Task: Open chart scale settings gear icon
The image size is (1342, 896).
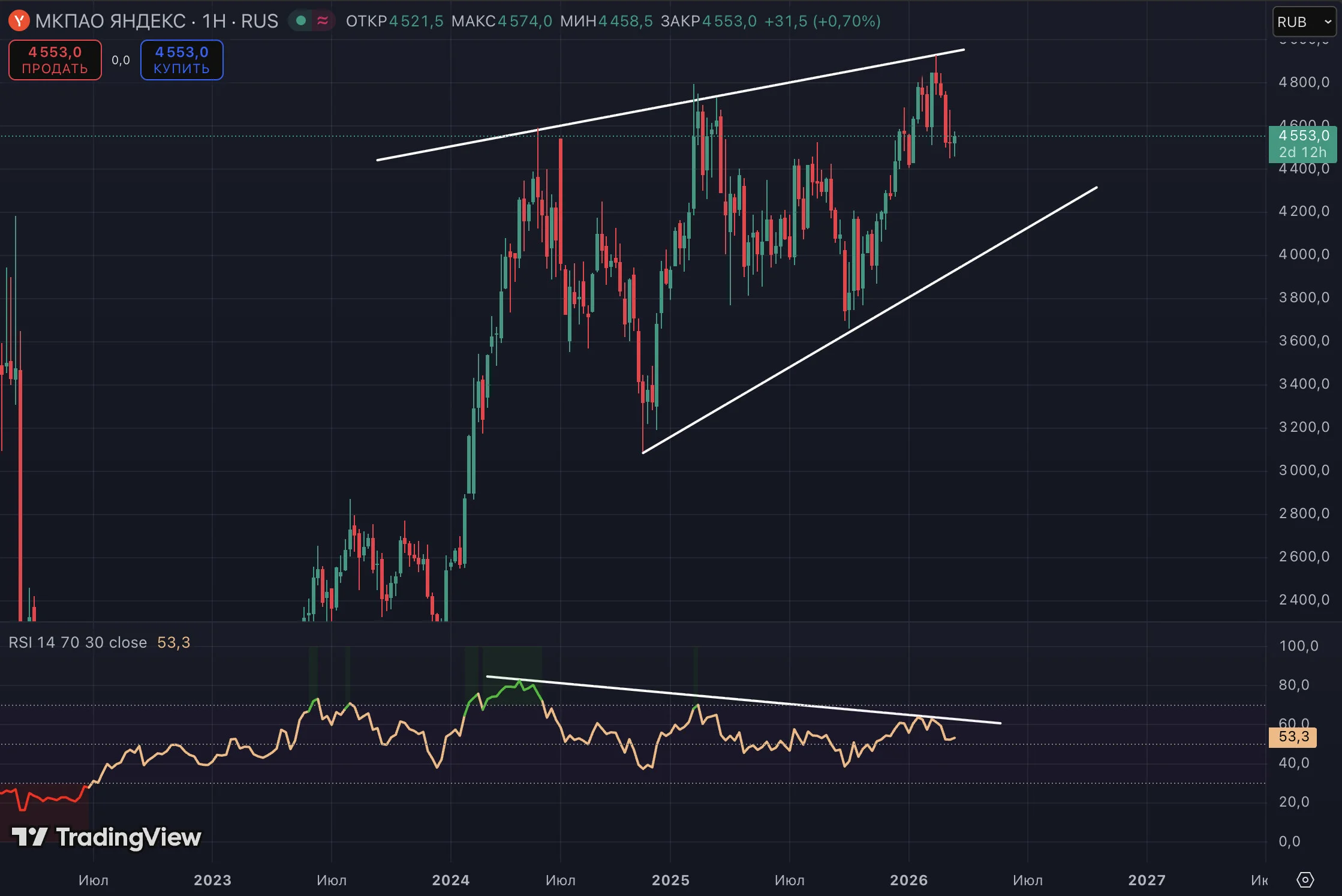Action: click(x=1305, y=880)
